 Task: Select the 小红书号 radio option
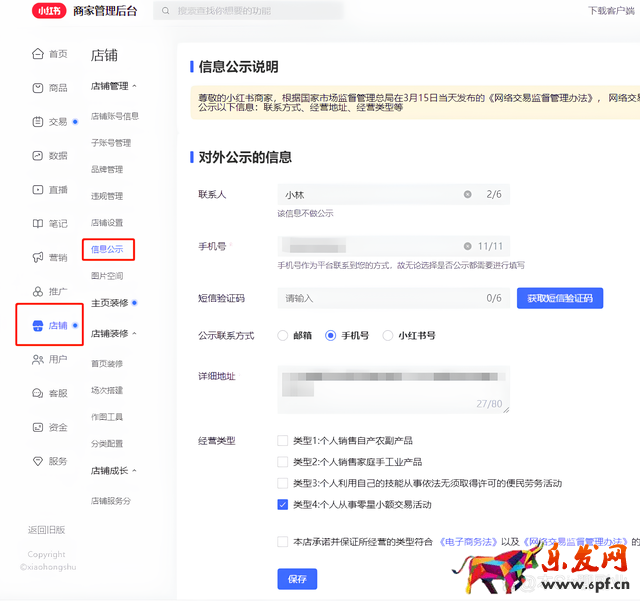click(389, 336)
